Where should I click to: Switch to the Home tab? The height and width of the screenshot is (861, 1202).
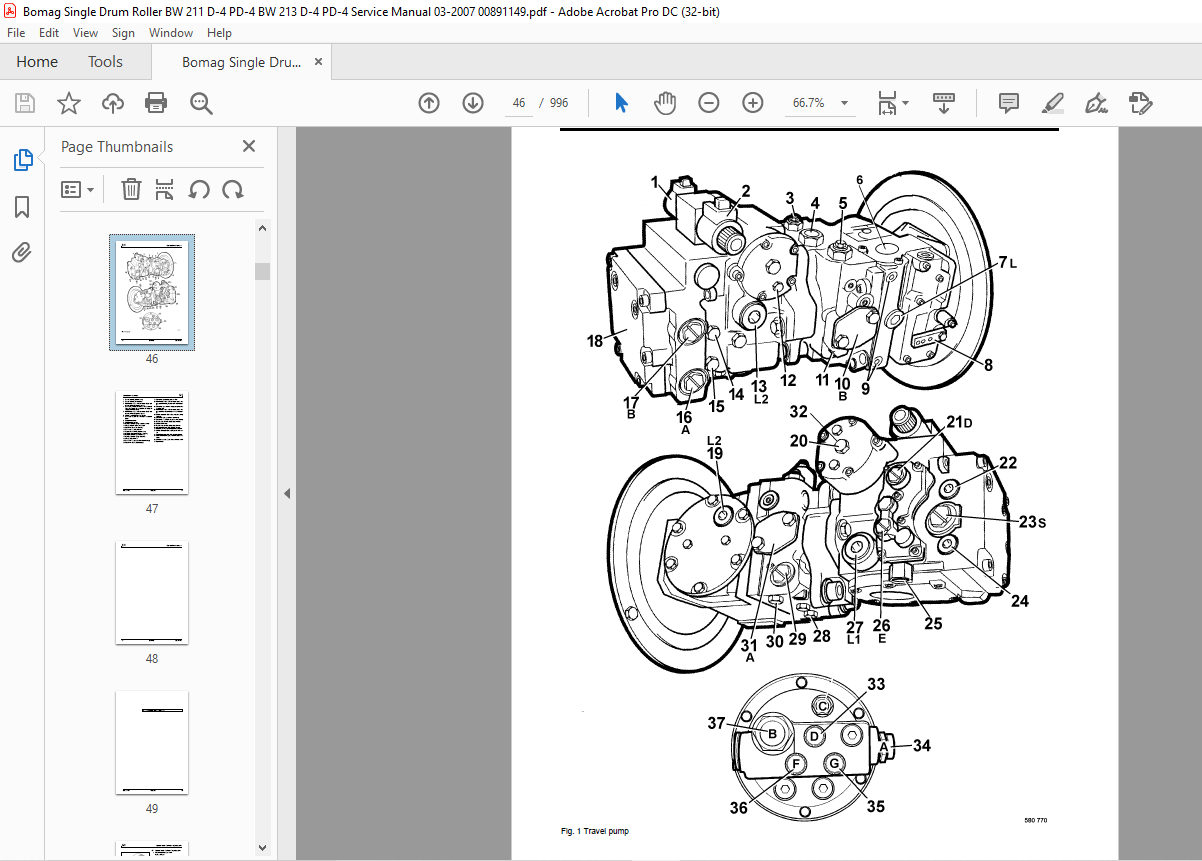pos(37,62)
